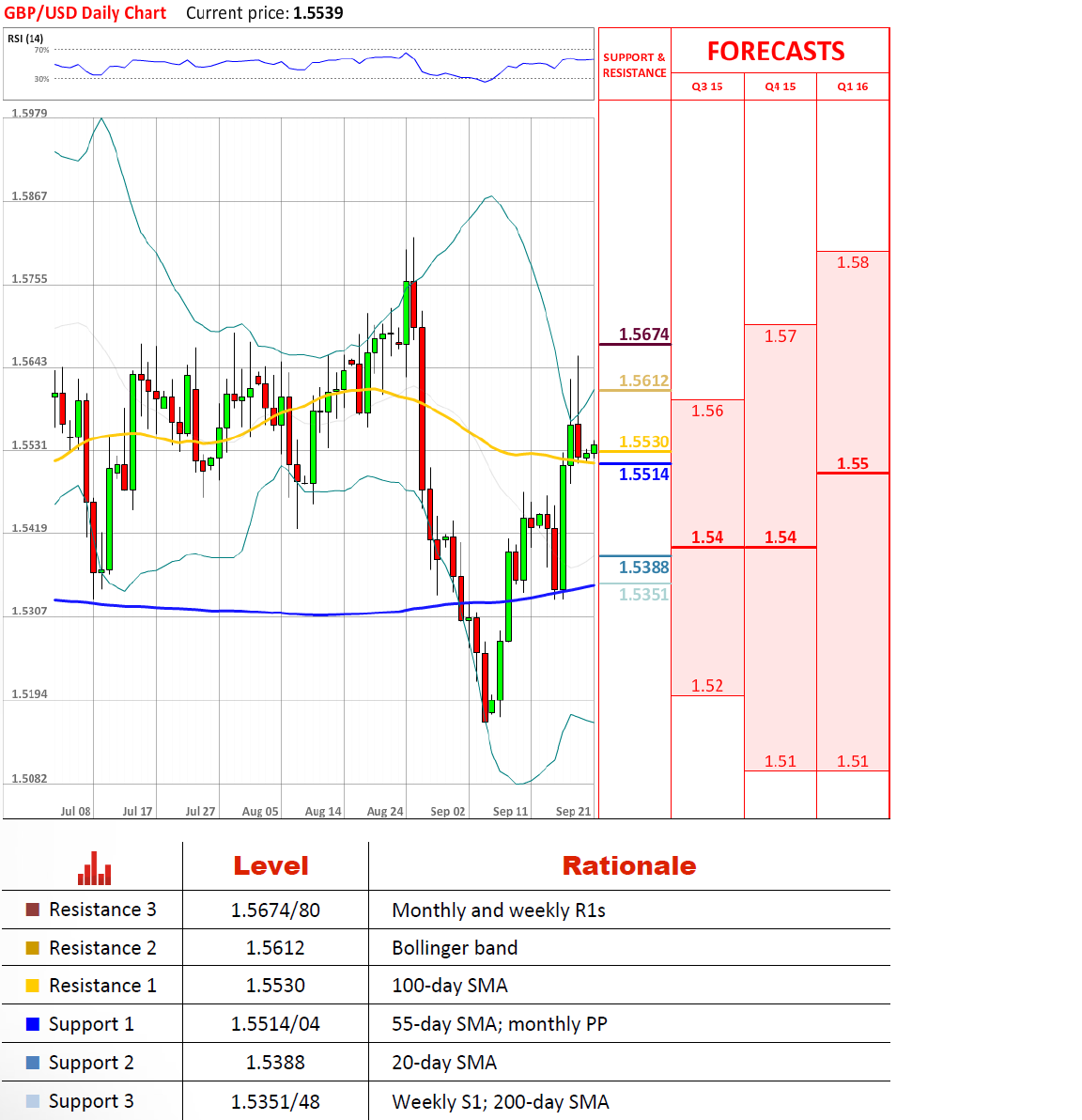Screen dimensions: 1082x1120
Task: Click the 1.56 value in Q3 15 column
Action: (707, 411)
